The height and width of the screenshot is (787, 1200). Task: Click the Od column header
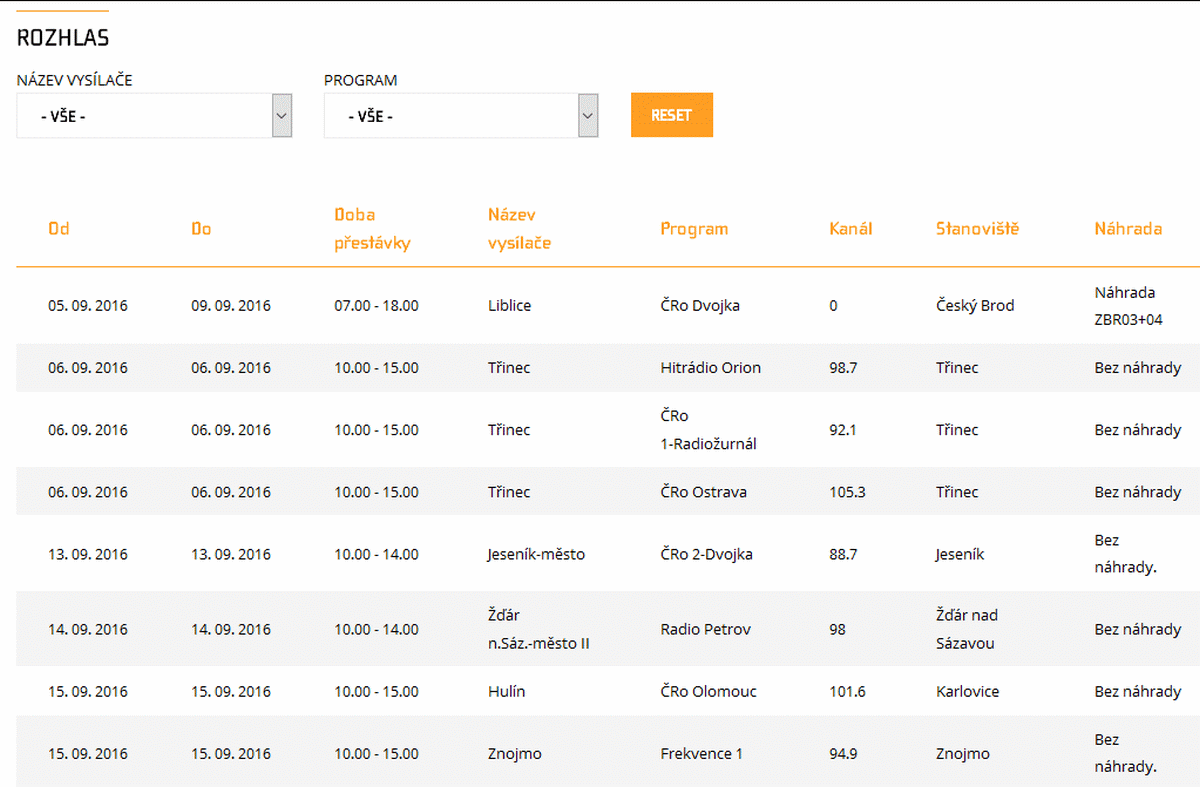pyautogui.click(x=59, y=229)
